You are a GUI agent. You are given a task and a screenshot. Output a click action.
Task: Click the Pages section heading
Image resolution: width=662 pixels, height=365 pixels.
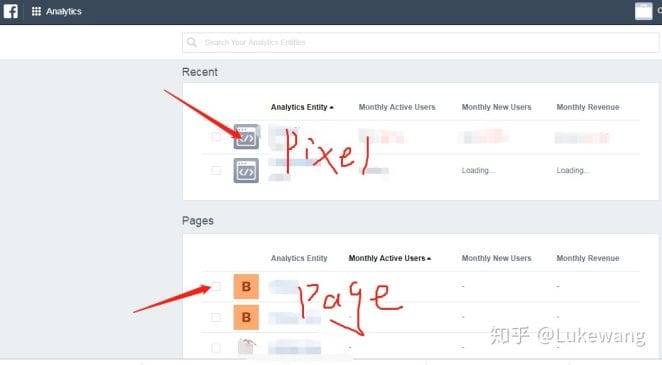click(198, 221)
